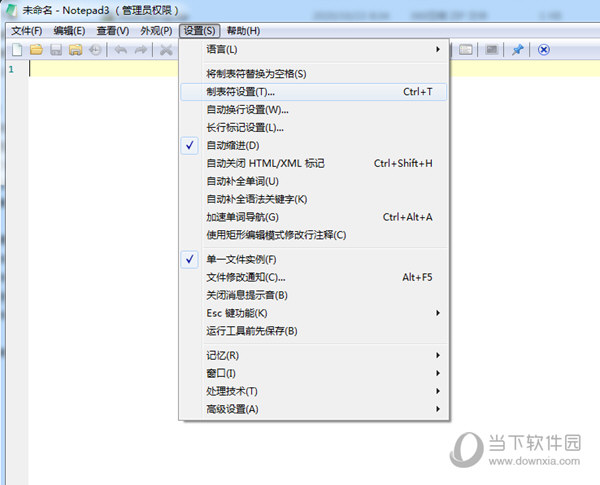
Task: Expand the 处理技术(T) submenu
Action: click(314, 391)
